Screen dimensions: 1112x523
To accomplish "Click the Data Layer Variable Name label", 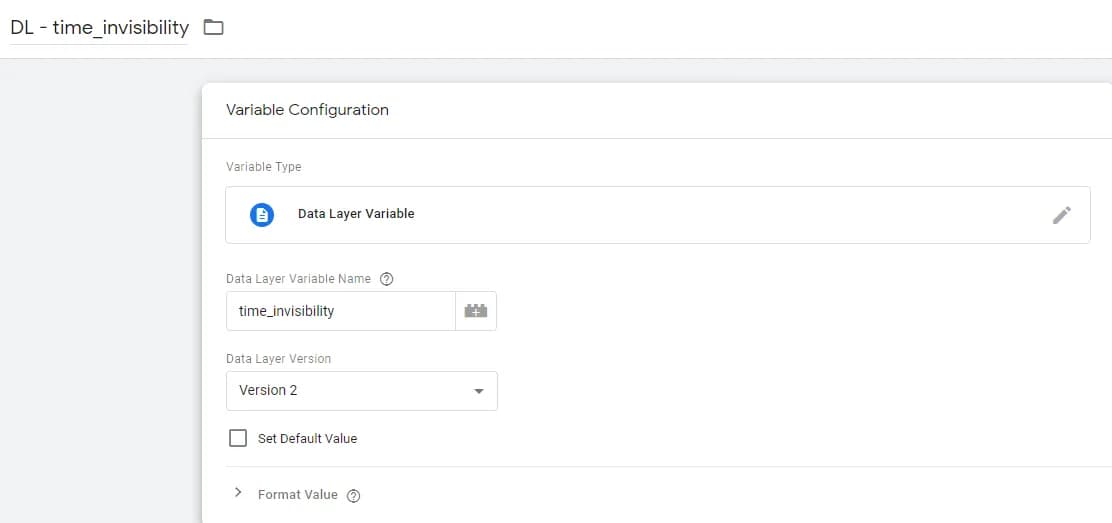I will tap(299, 279).
